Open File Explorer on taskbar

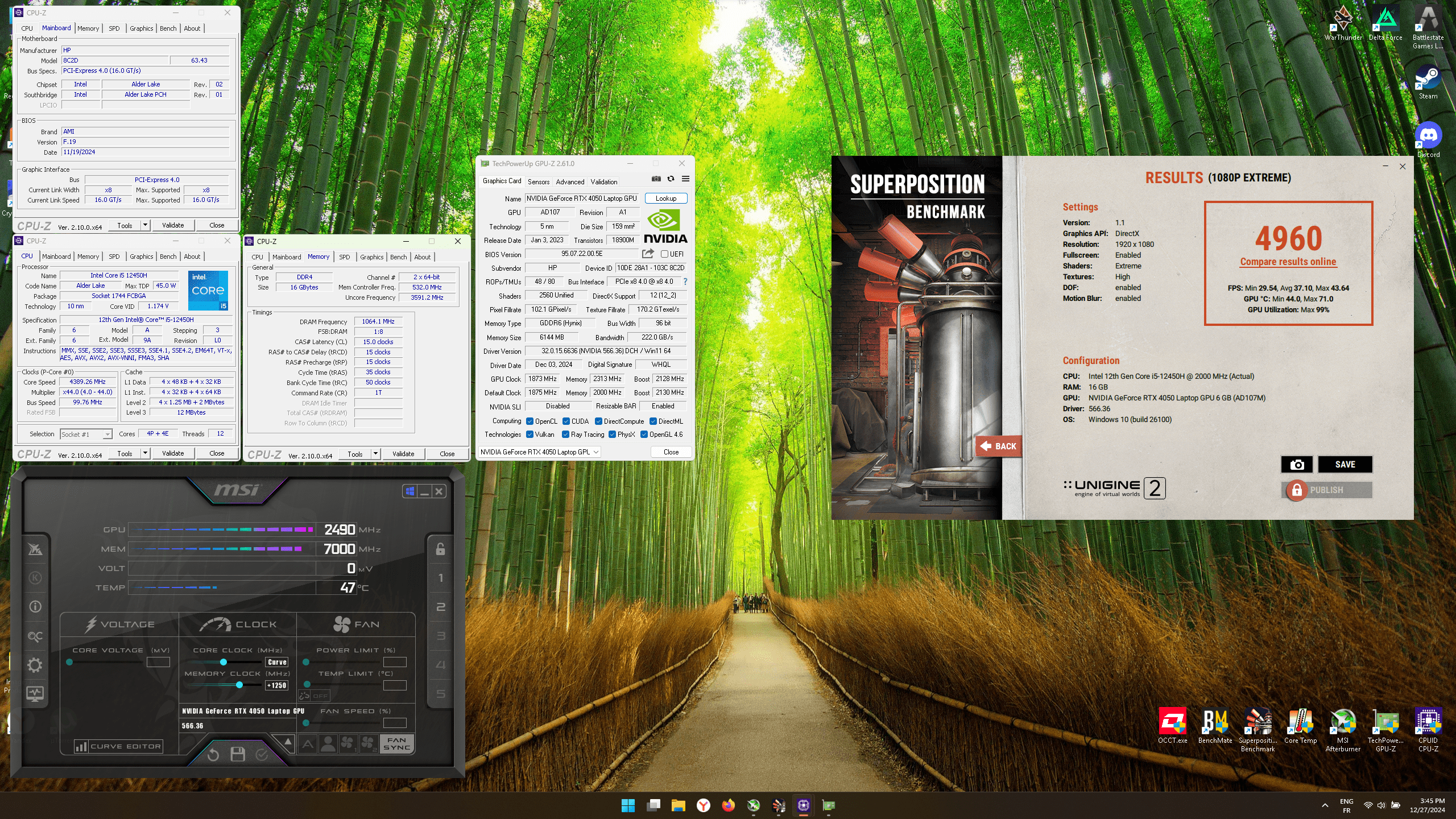pyautogui.click(x=678, y=805)
